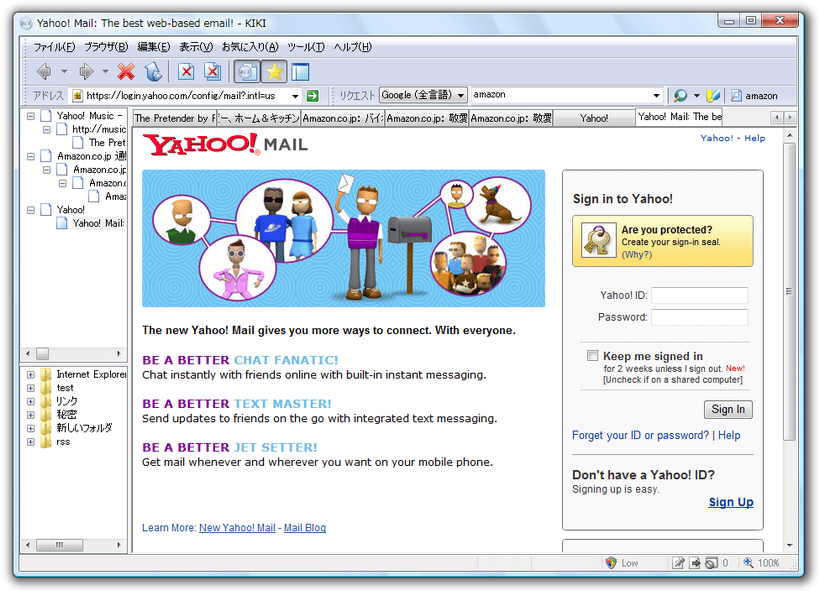Open the ツール(T) menu
The width and height of the screenshot is (820, 591).
[x=306, y=47]
